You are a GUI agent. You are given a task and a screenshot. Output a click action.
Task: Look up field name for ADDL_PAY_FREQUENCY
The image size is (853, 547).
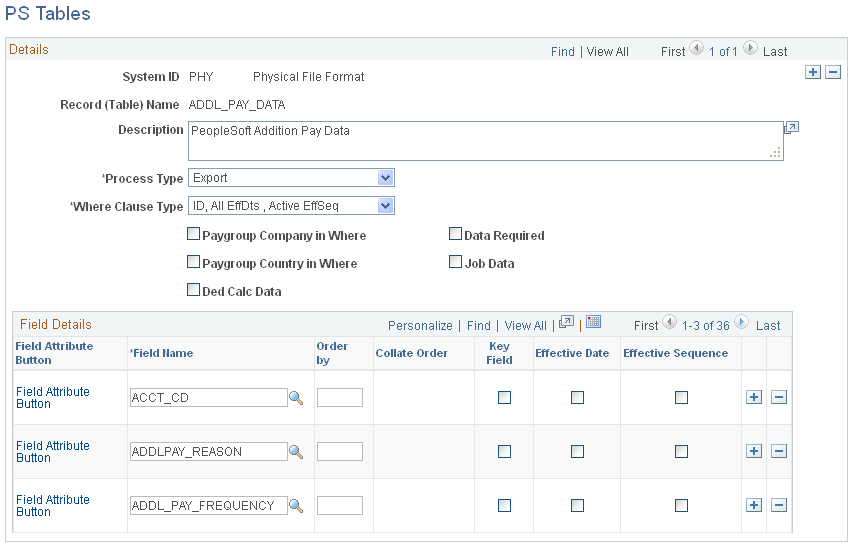(x=296, y=506)
